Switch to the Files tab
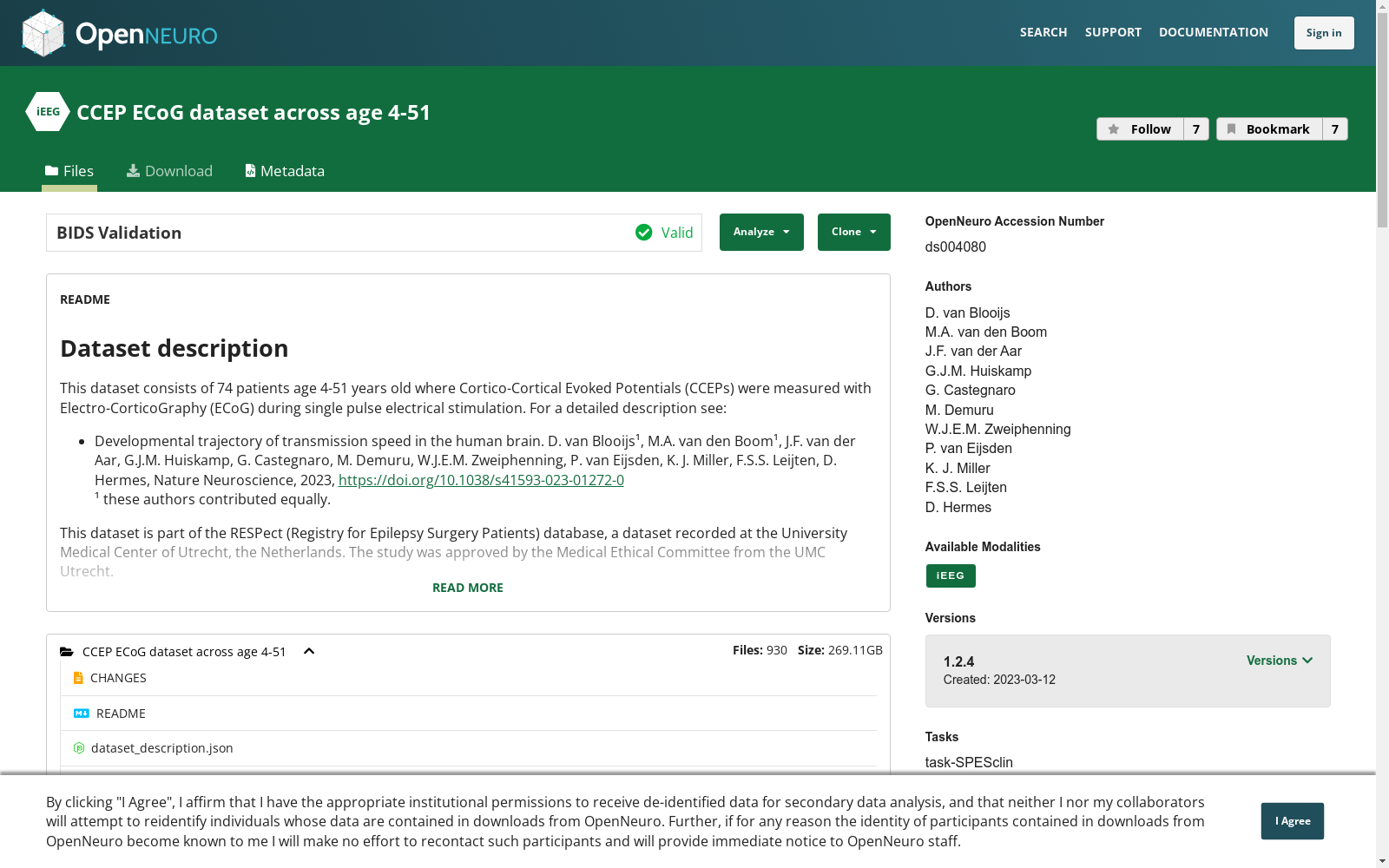Viewport: 1389px width, 868px height. click(69, 171)
